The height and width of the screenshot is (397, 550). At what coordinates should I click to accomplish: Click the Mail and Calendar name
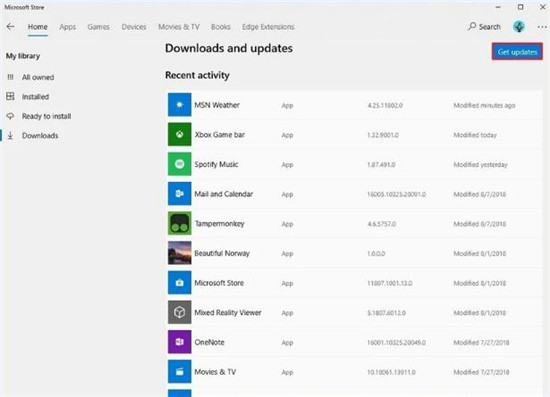click(223, 194)
